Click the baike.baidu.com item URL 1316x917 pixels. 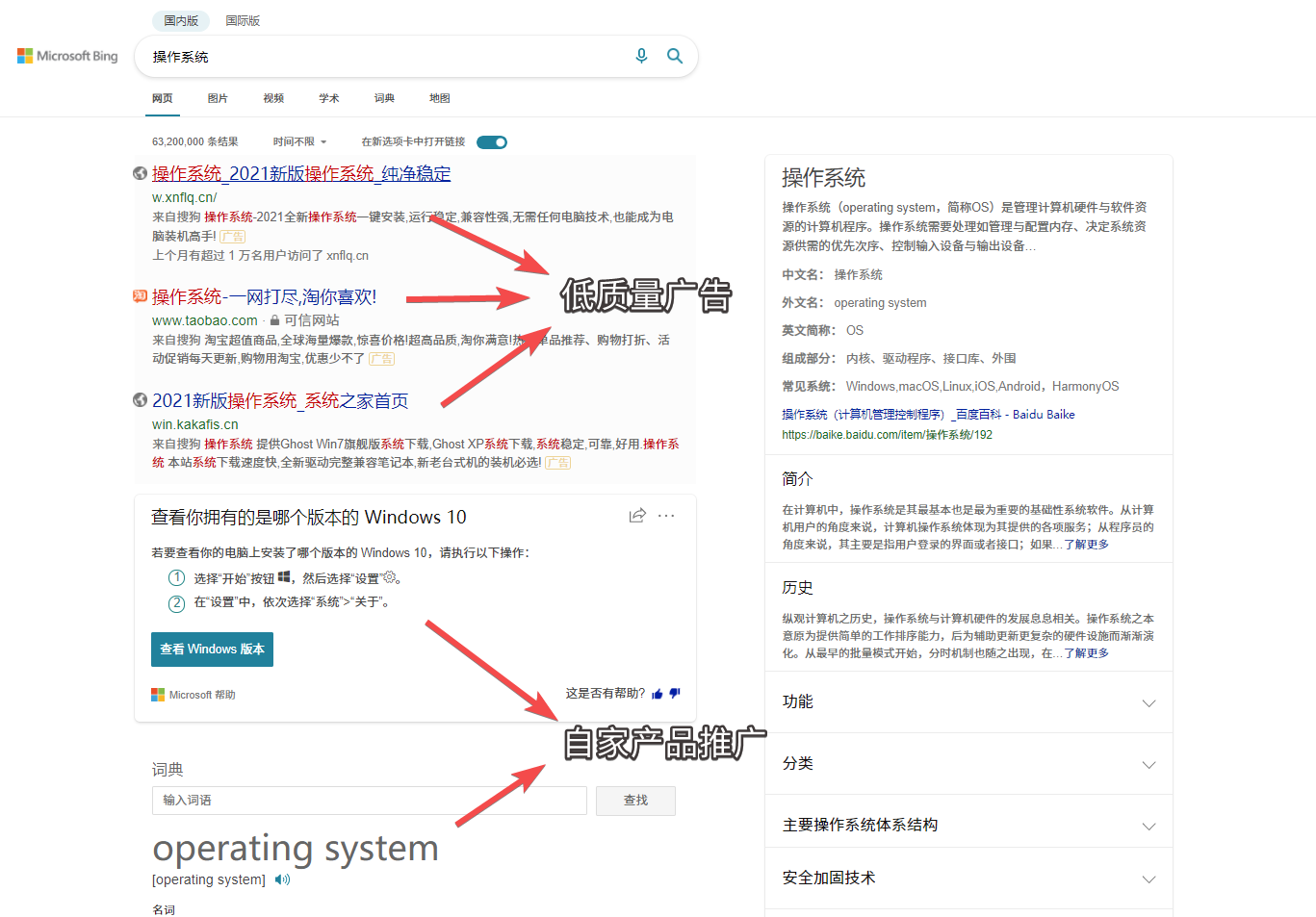[x=887, y=435]
